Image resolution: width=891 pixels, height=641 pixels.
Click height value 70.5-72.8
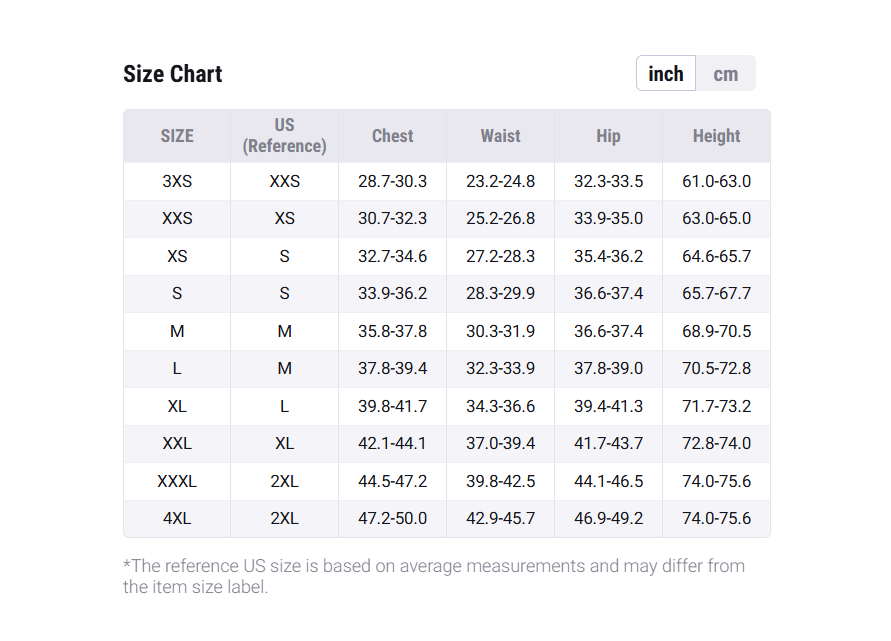(x=716, y=369)
